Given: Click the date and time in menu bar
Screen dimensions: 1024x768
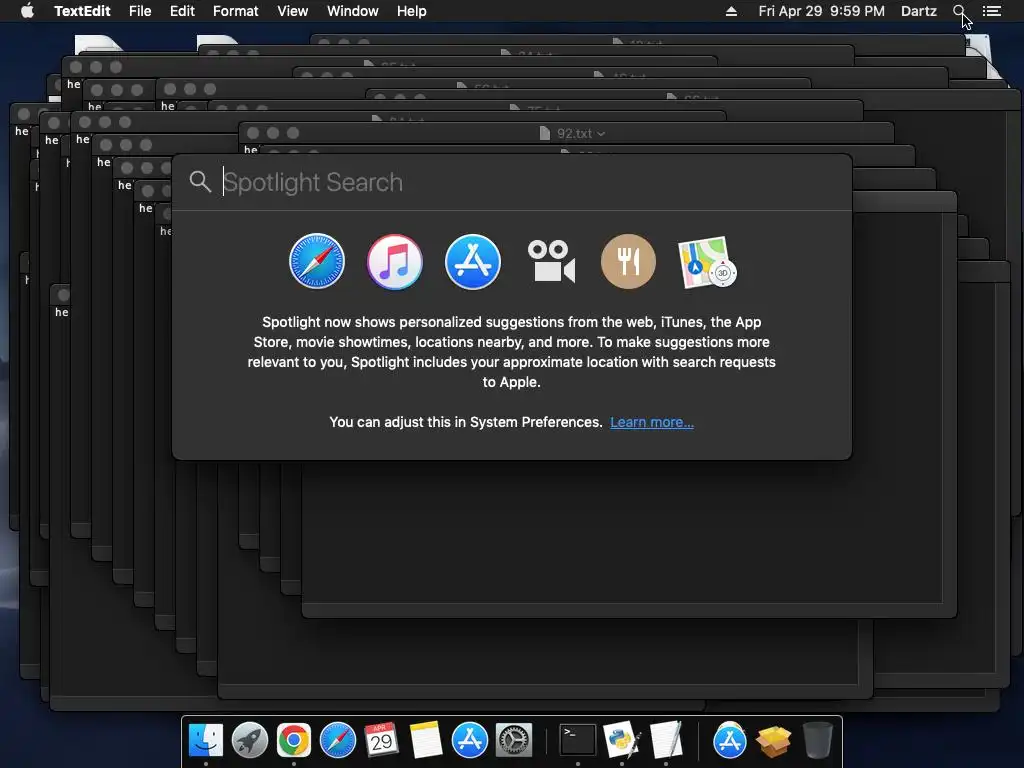Looking at the screenshot, I should coord(822,11).
